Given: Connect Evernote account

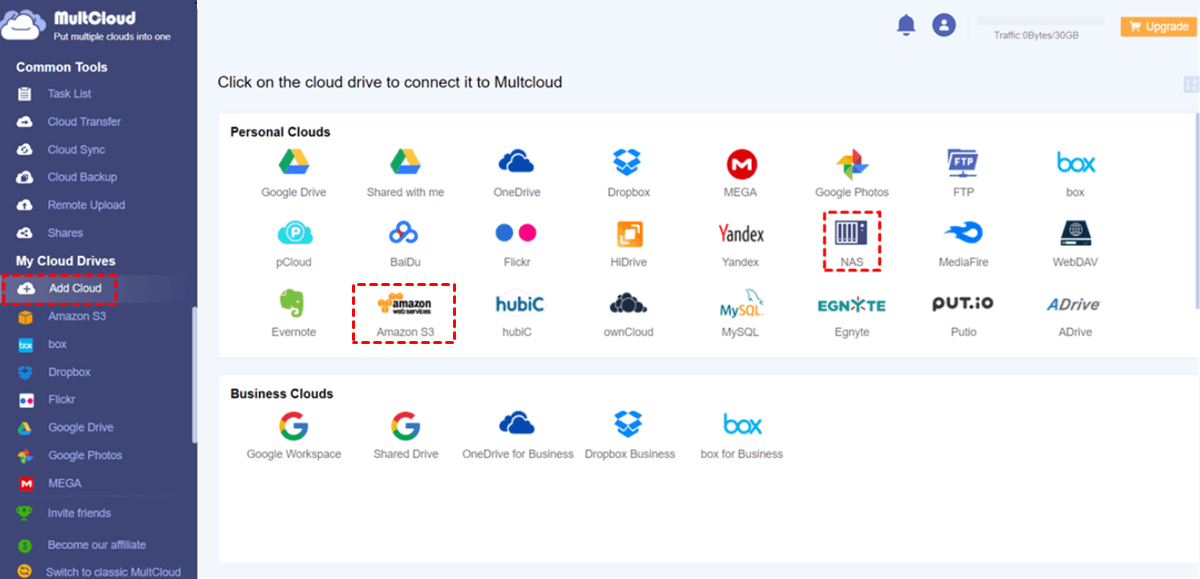Looking at the screenshot, I should pyautogui.click(x=294, y=313).
